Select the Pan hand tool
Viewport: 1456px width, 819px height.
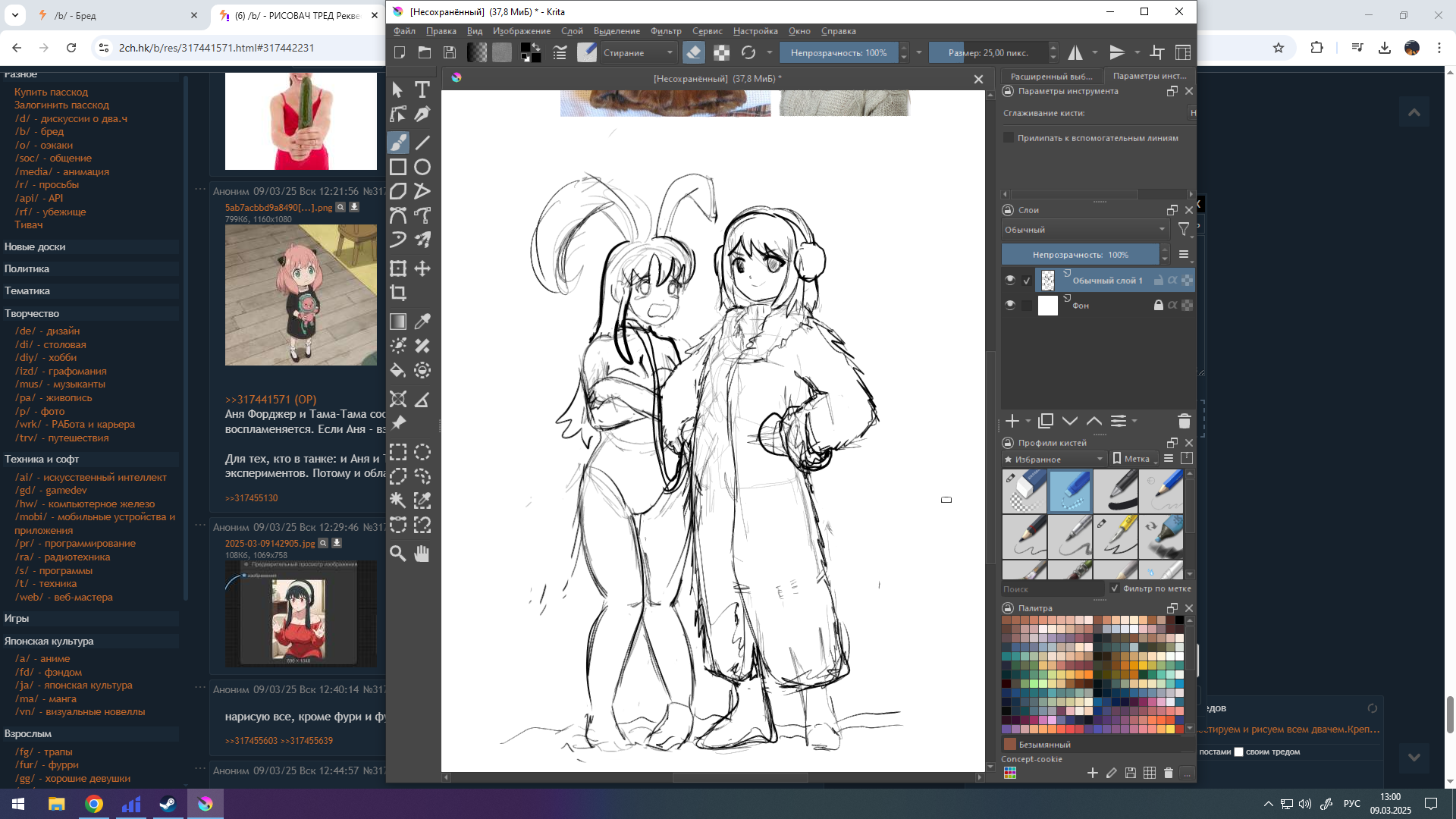tap(422, 554)
